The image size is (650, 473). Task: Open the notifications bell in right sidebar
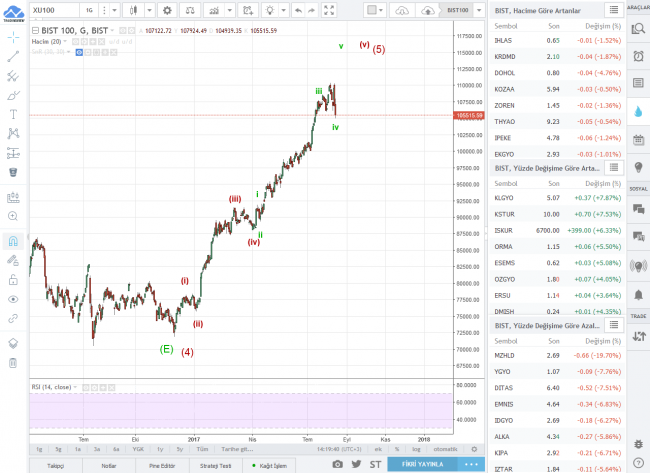(638, 295)
